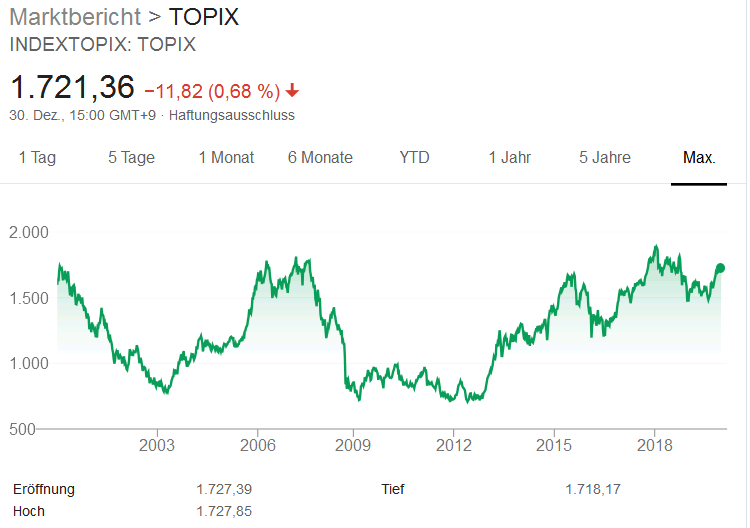Switch chart to 6 Monate
Image resolution: width=750 pixels, height=528 pixels.
[320, 157]
